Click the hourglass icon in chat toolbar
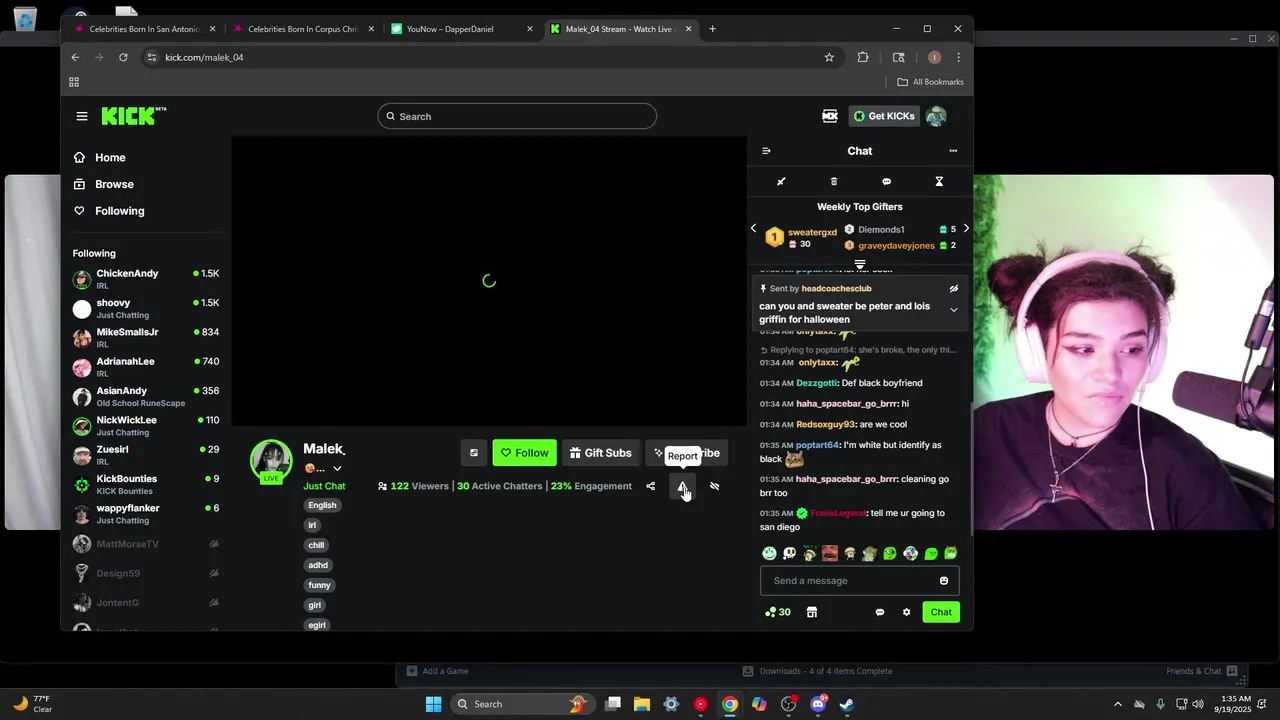 click(939, 182)
